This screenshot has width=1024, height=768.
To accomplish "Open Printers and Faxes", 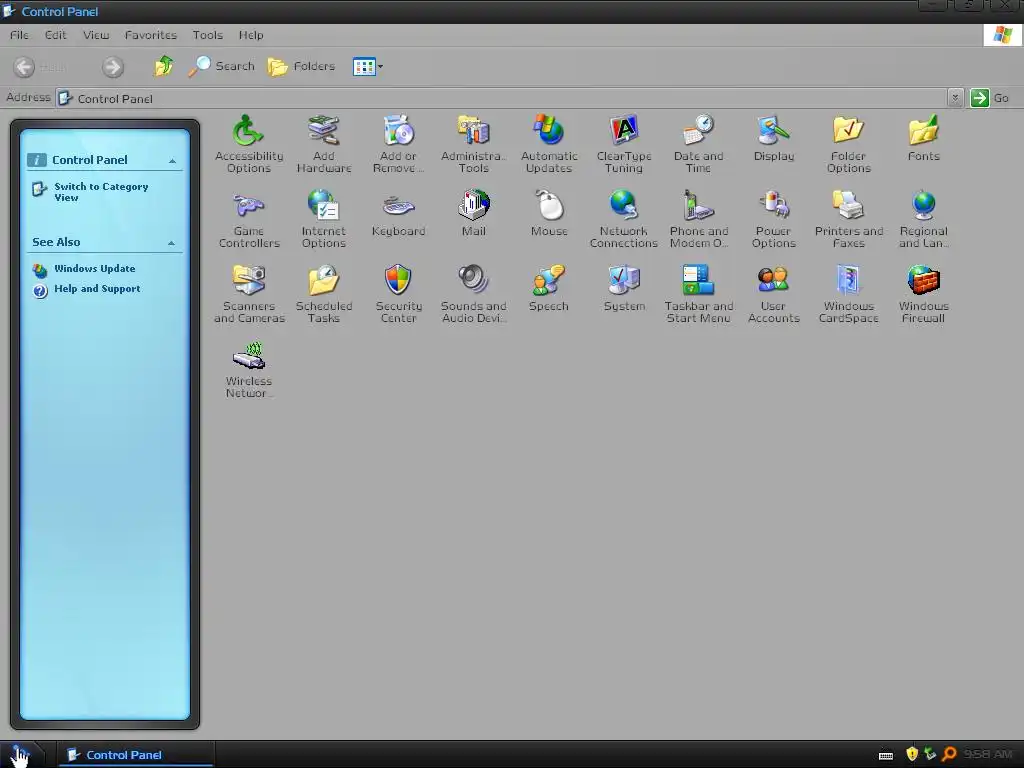I will [848, 219].
